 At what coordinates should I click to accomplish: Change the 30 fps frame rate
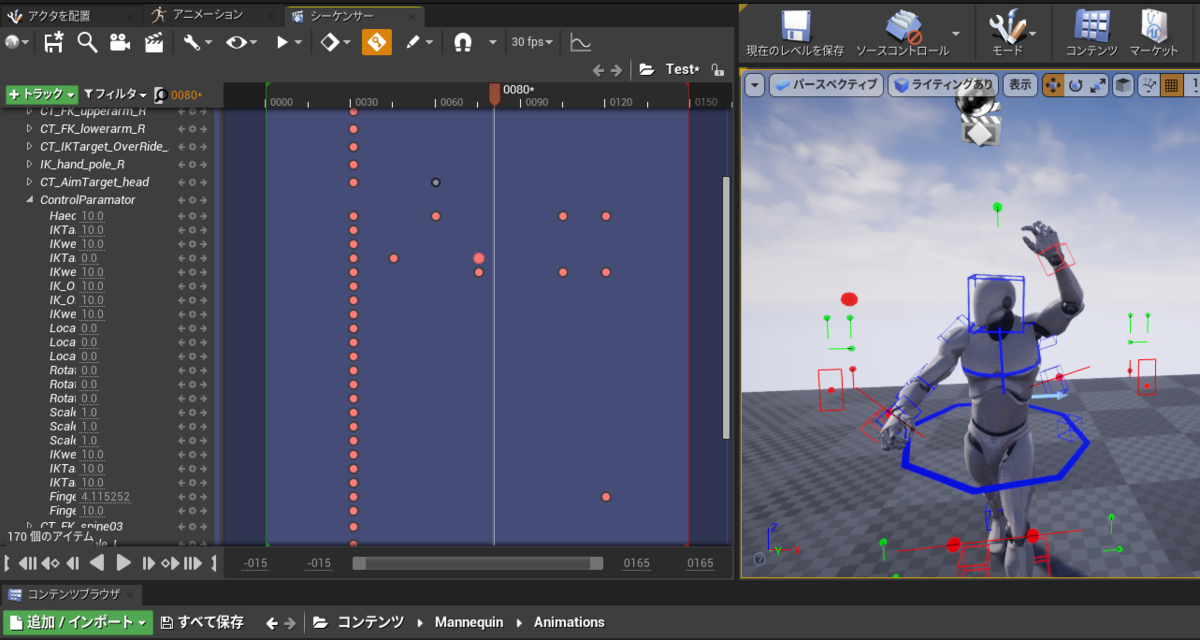click(x=533, y=42)
